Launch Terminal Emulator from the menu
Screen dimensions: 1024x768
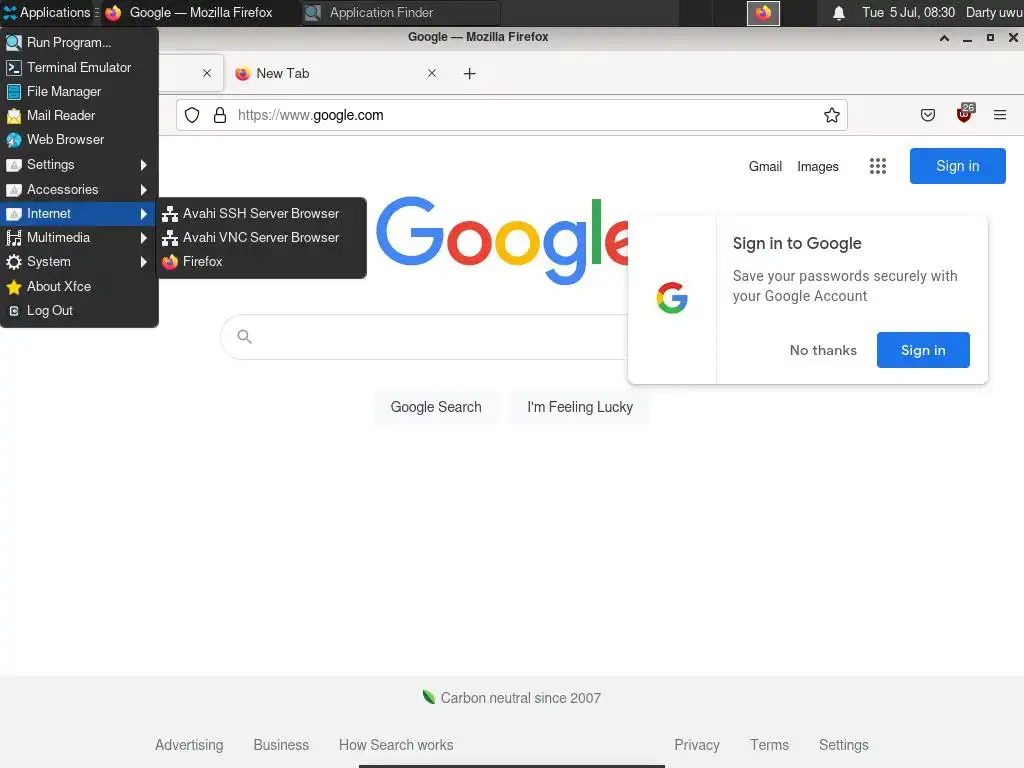(79, 67)
